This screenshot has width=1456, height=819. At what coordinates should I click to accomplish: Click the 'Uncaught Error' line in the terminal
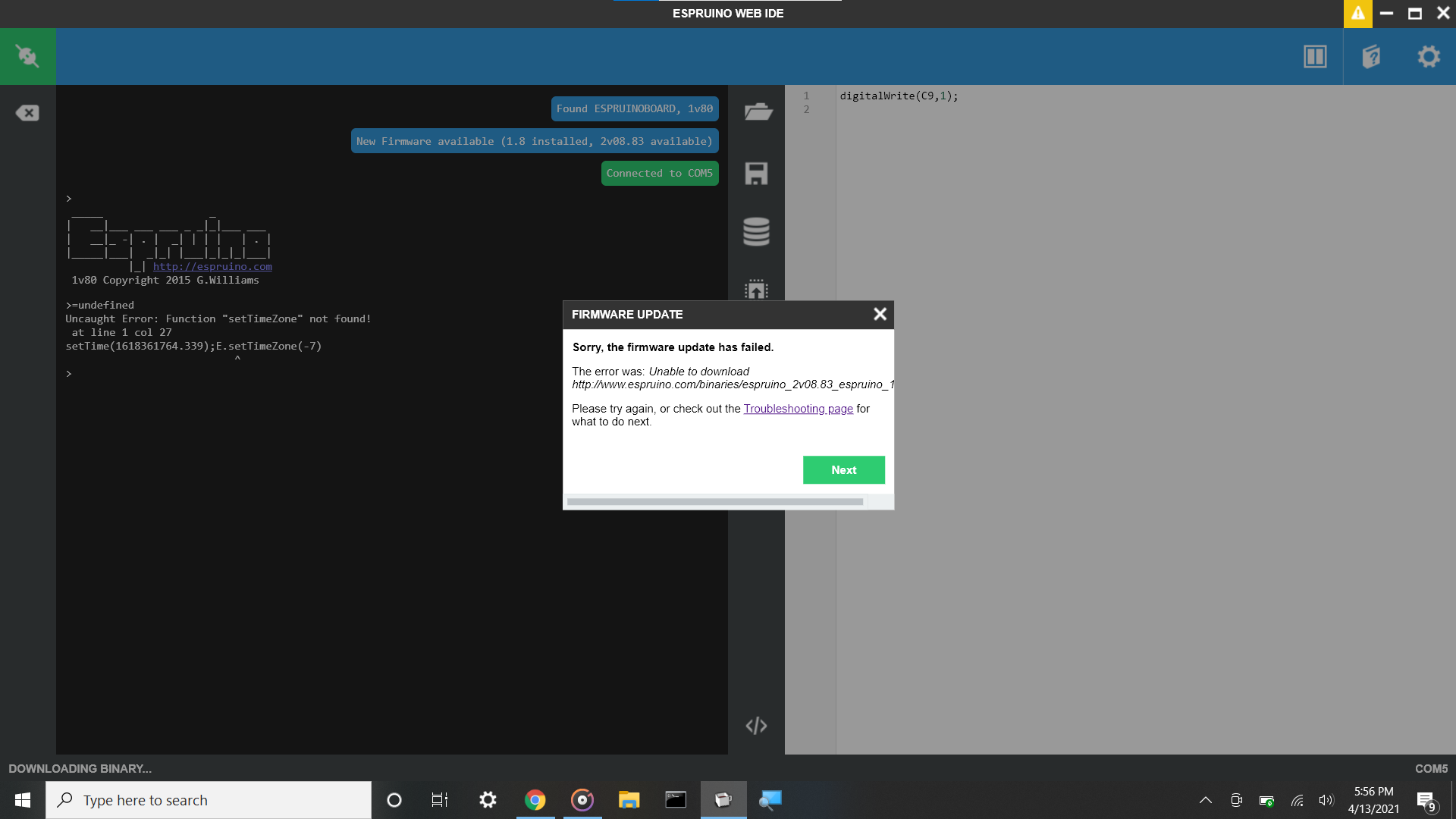(218, 319)
